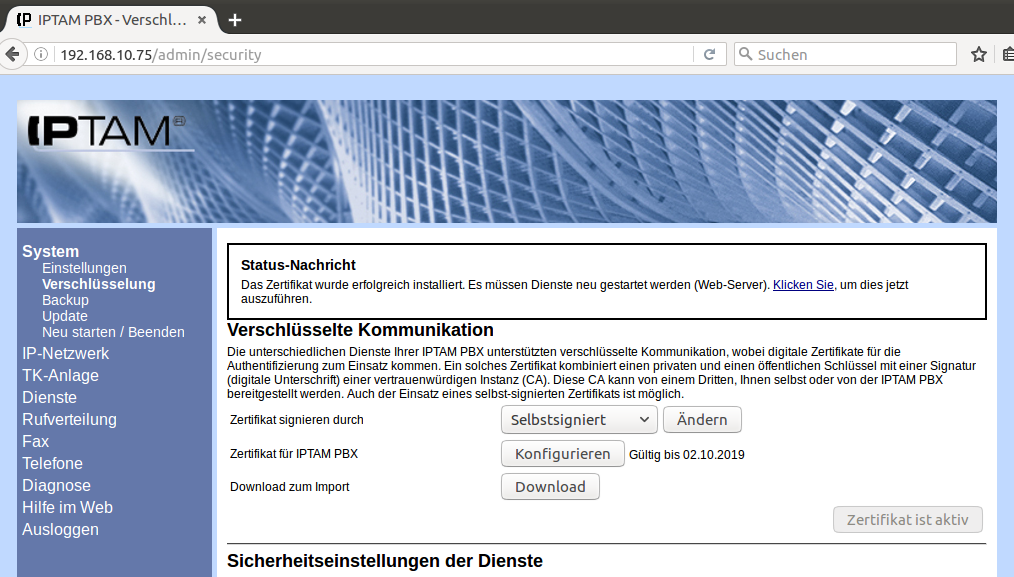Viewport: 1014px width, 577px height.
Task: Click the Konfigurieren certificate button
Action: (562, 454)
